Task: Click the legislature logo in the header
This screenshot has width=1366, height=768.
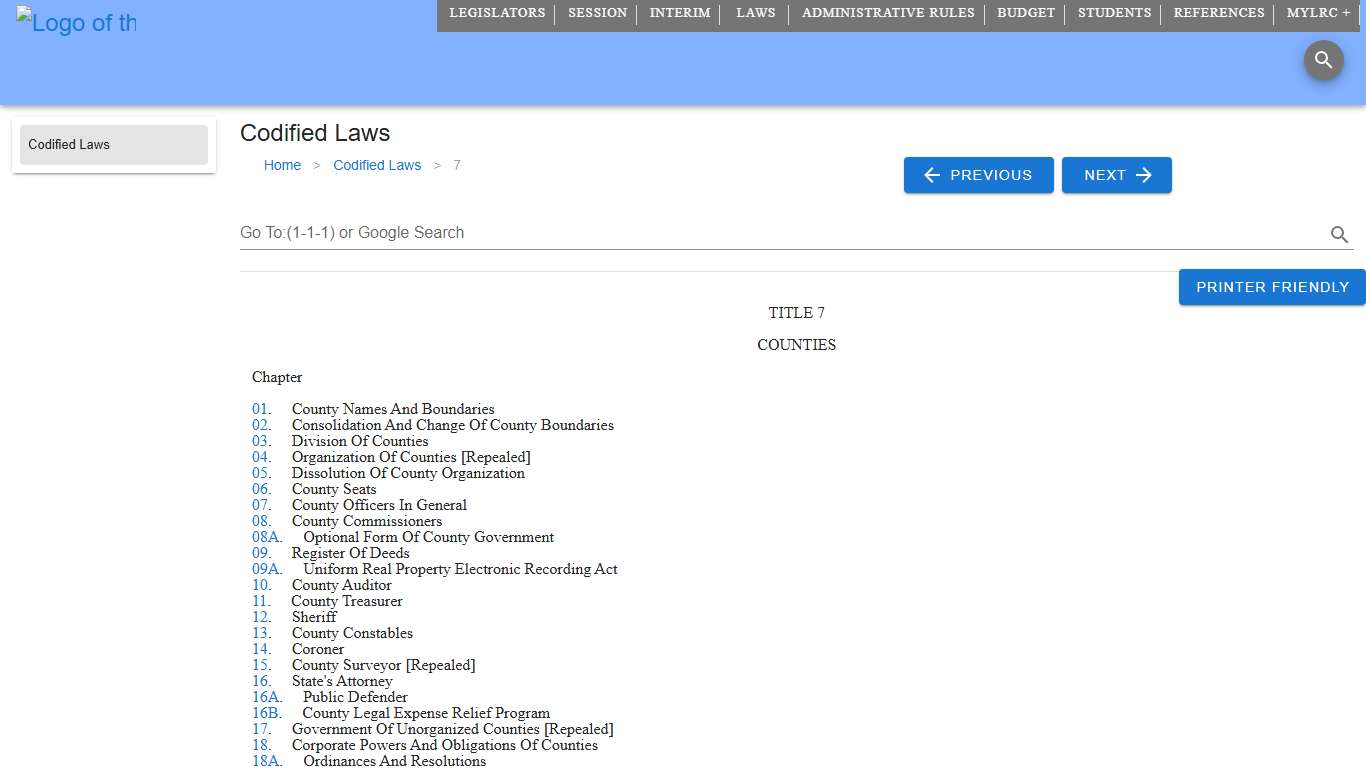Action: coord(75,22)
